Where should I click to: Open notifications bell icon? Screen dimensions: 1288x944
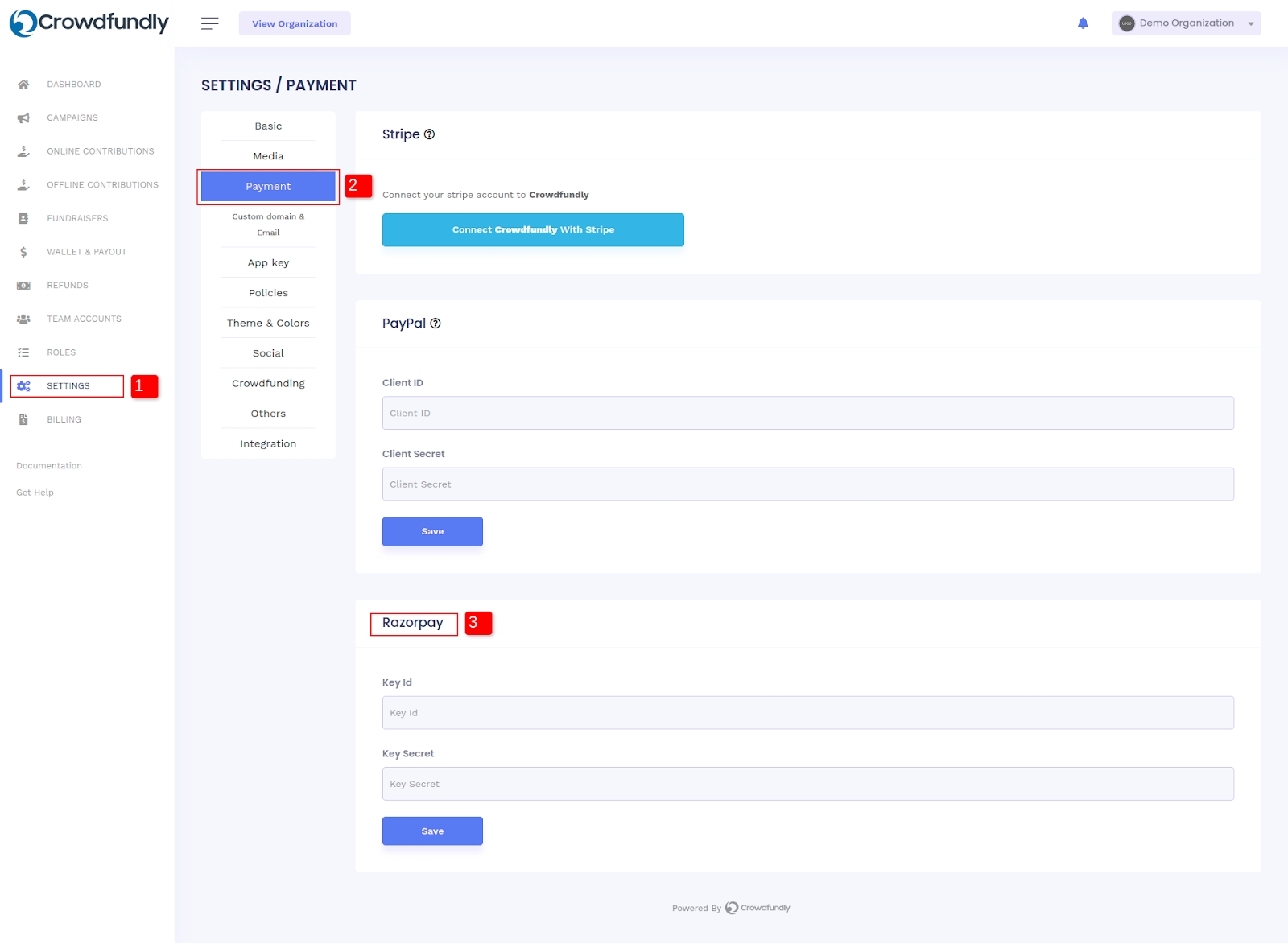(1083, 23)
